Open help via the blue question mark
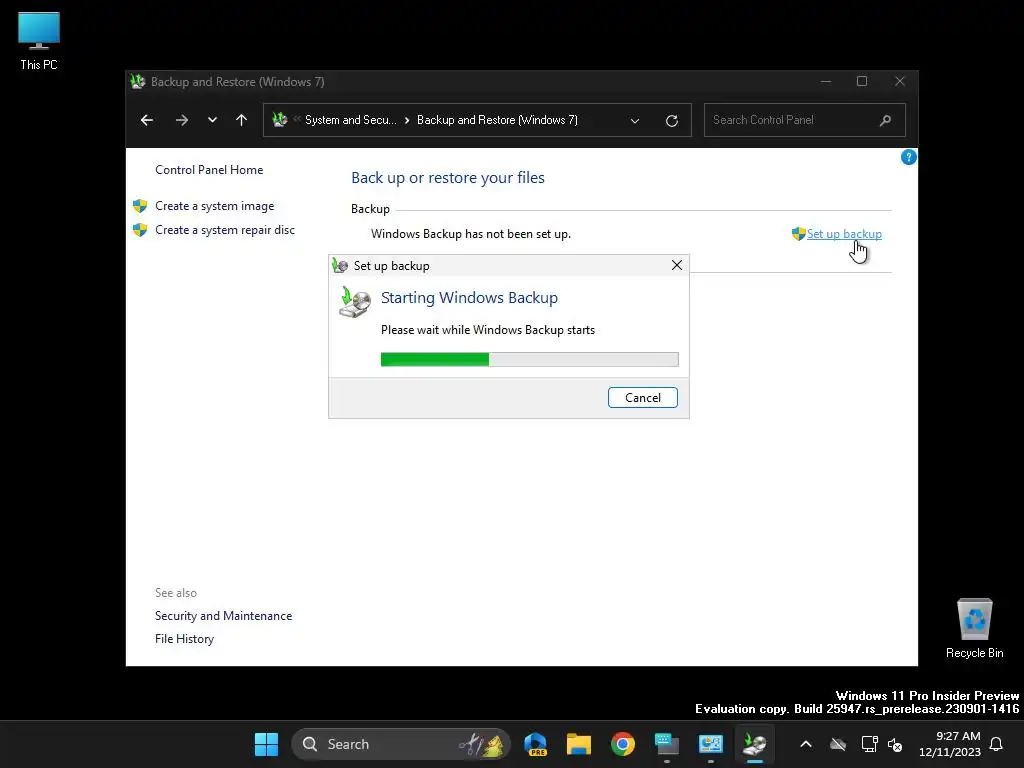 tap(908, 157)
